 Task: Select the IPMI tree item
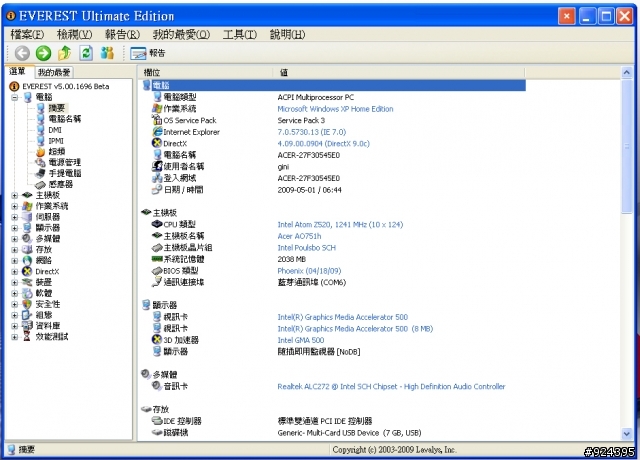tap(56, 141)
